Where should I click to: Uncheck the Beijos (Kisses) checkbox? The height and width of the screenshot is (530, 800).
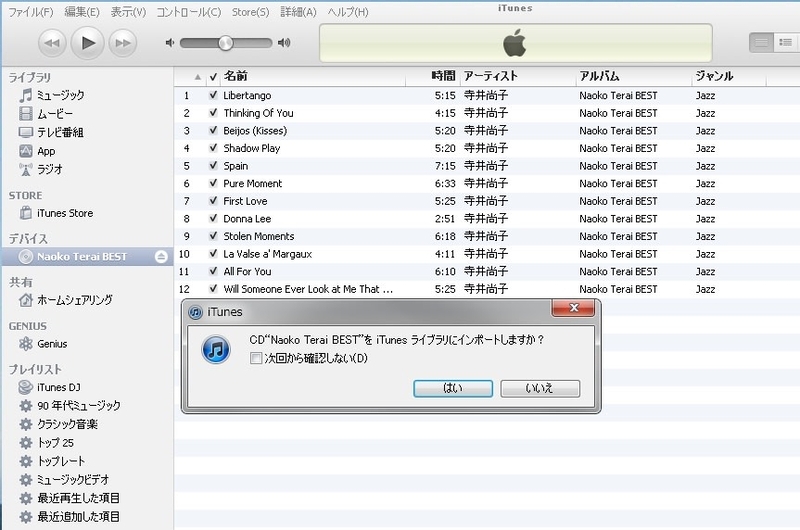pyautogui.click(x=213, y=130)
